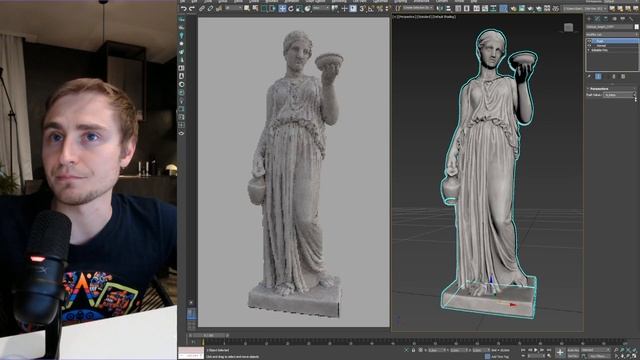Open the selection filter dropdown
The height and width of the screenshot is (360, 640).
coord(234,8)
